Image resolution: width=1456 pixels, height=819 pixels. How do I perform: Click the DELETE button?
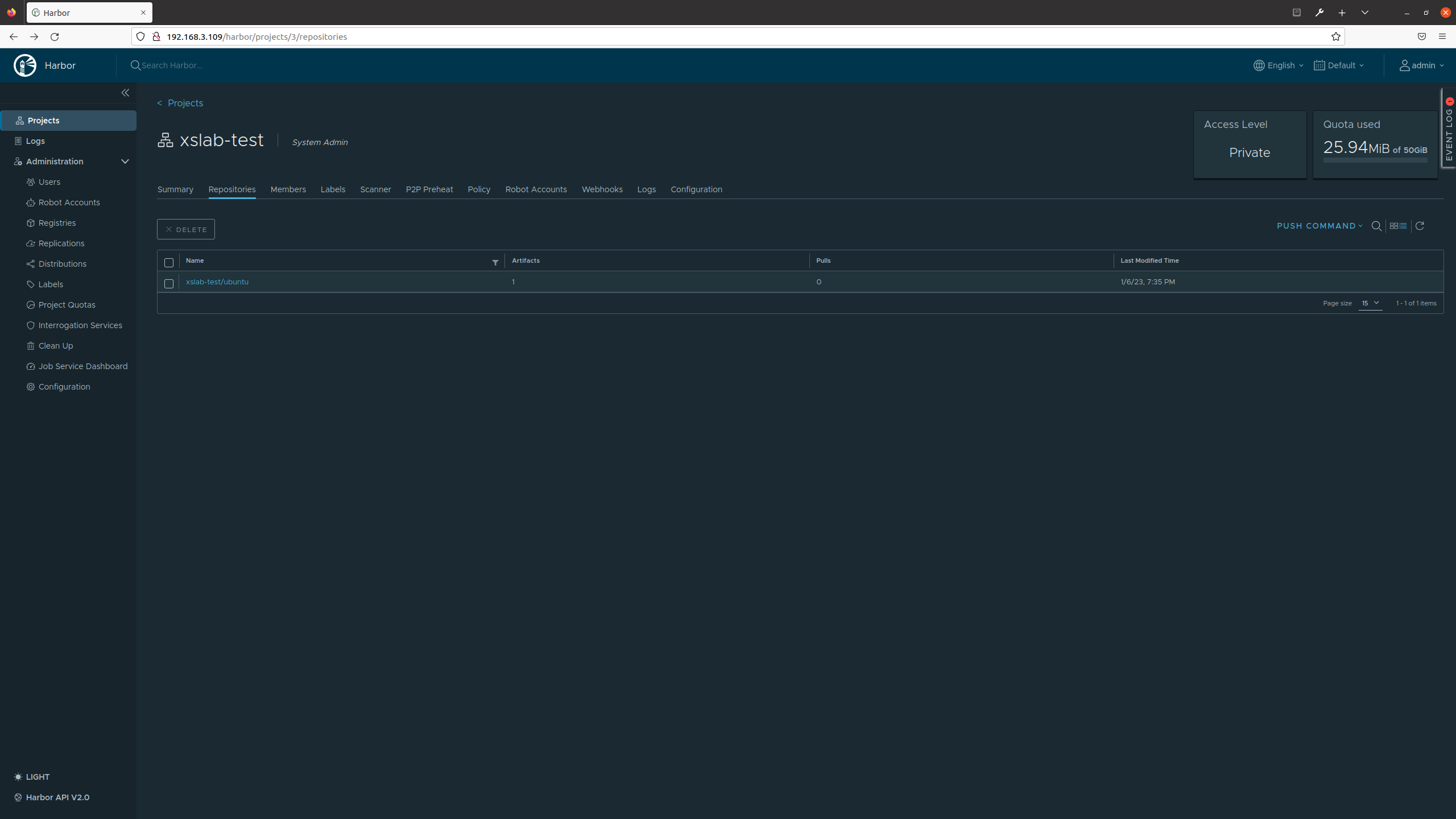point(186,229)
